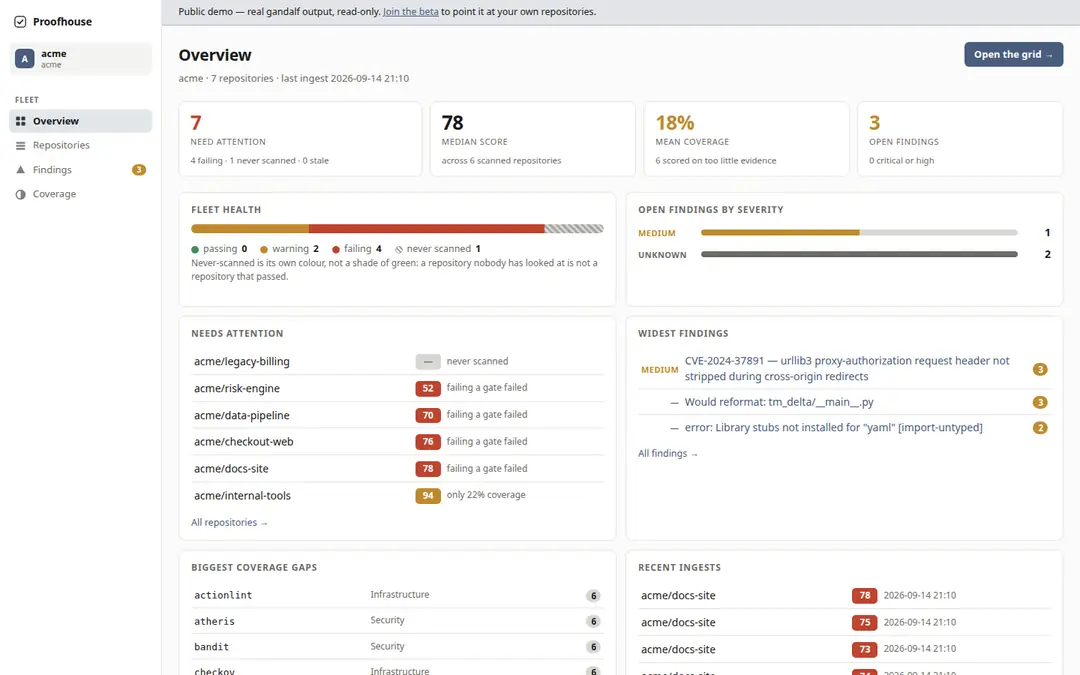1080x675 pixels.
Task: Click score badge 73 in Recent Ingests
Action: (x=864, y=649)
